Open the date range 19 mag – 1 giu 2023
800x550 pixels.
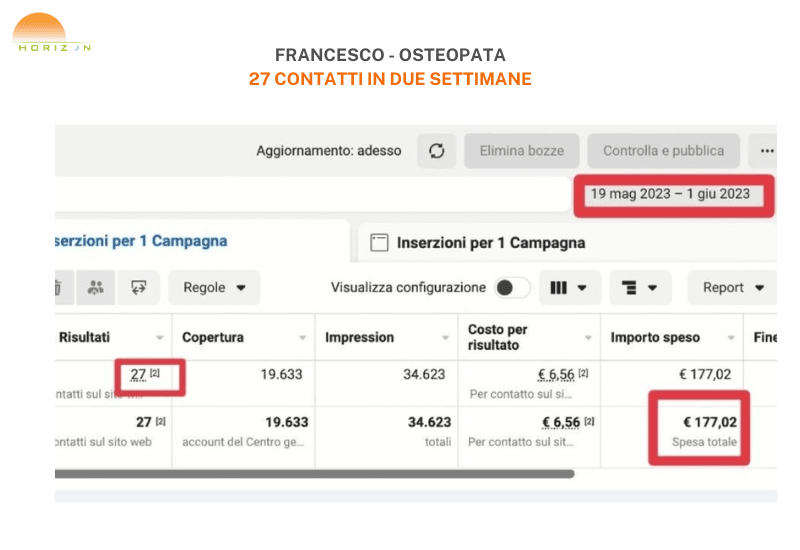coord(670,194)
